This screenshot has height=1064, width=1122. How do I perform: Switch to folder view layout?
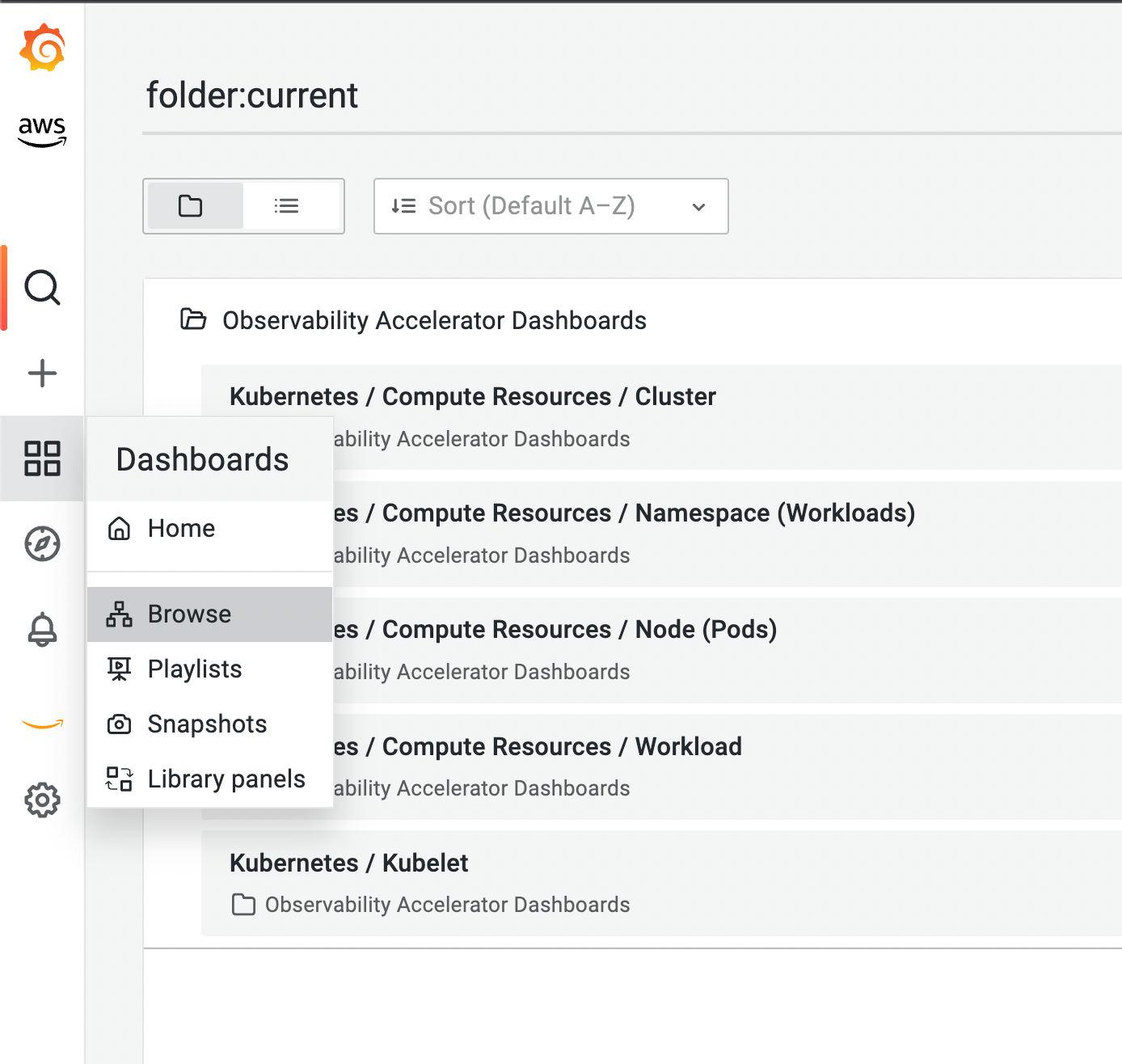(x=192, y=206)
